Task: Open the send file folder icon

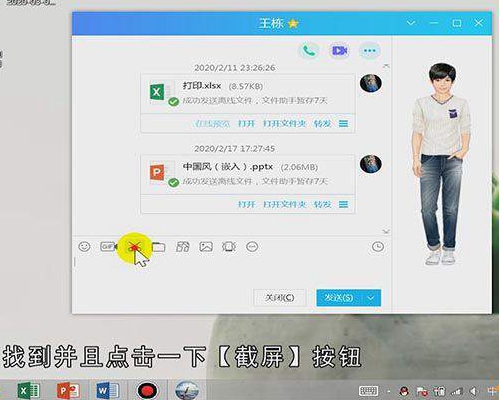Action: [x=159, y=247]
